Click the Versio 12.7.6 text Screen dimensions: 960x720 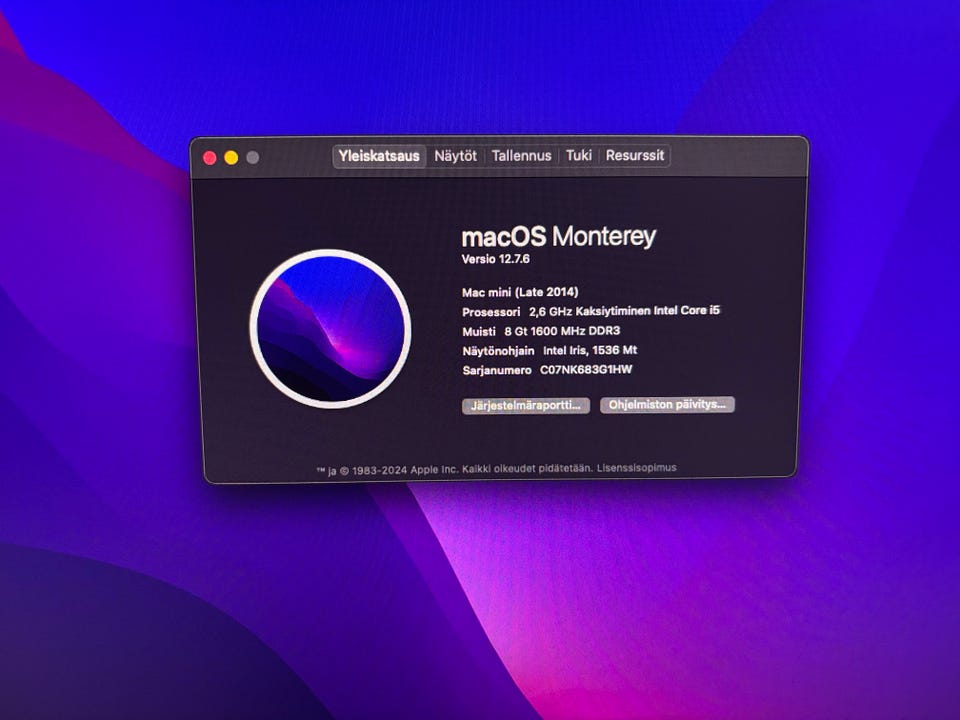click(x=495, y=259)
